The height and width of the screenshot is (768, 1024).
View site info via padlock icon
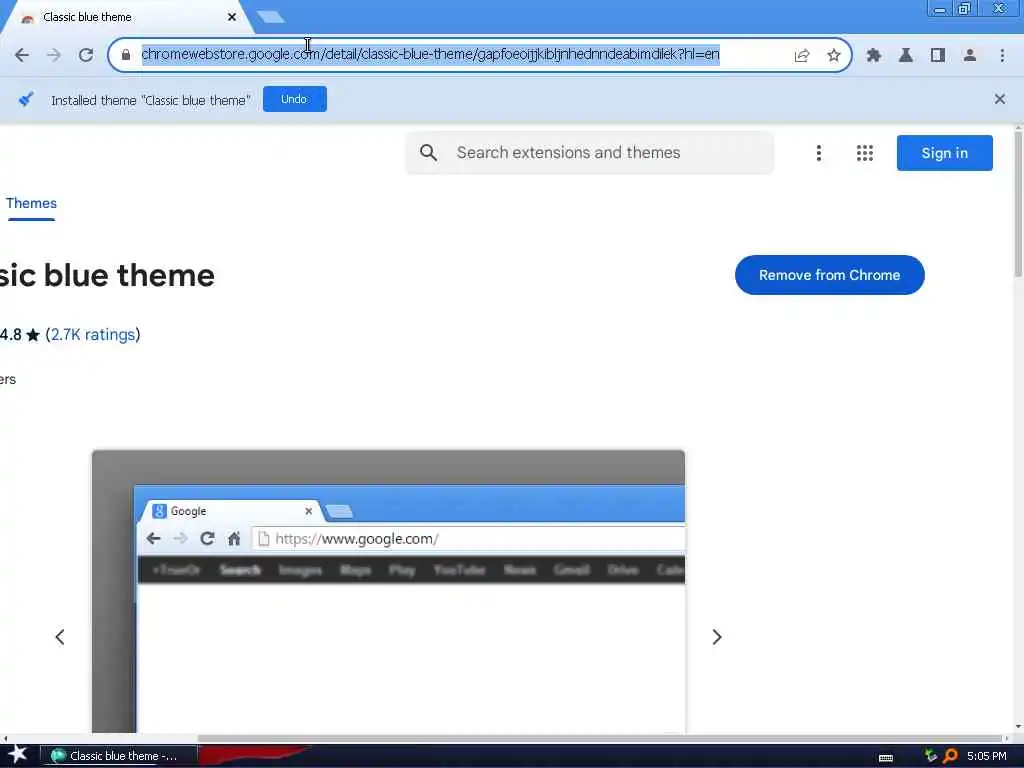[x=126, y=55]
